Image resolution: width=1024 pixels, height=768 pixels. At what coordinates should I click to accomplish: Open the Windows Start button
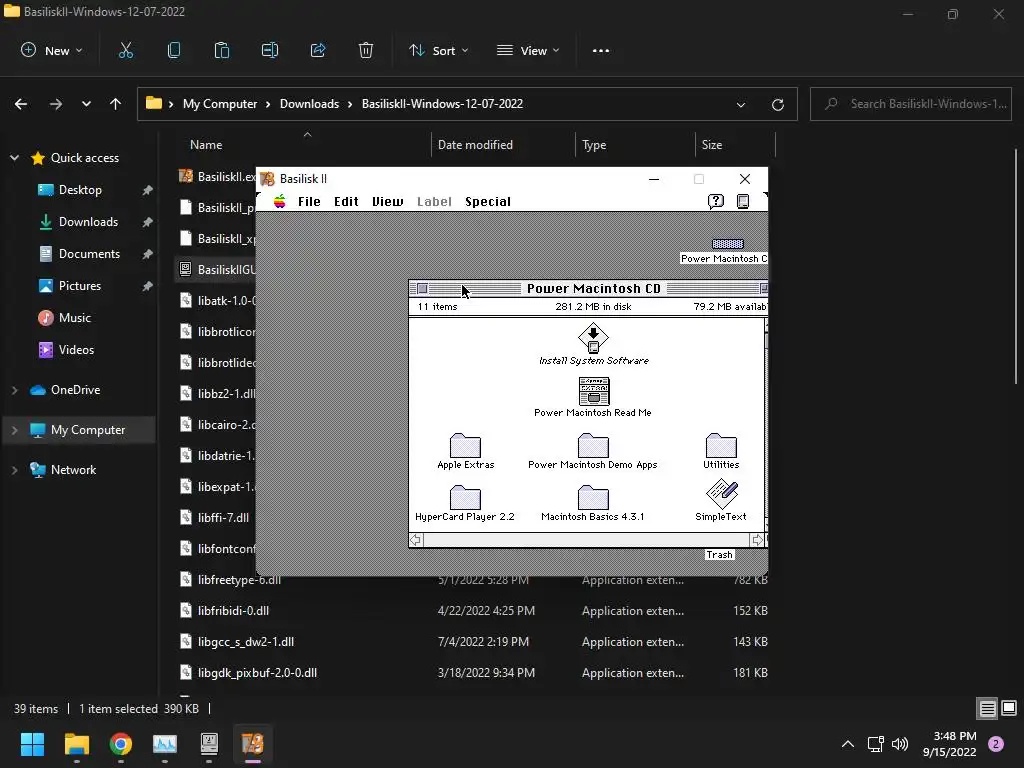tap(32, 744)
